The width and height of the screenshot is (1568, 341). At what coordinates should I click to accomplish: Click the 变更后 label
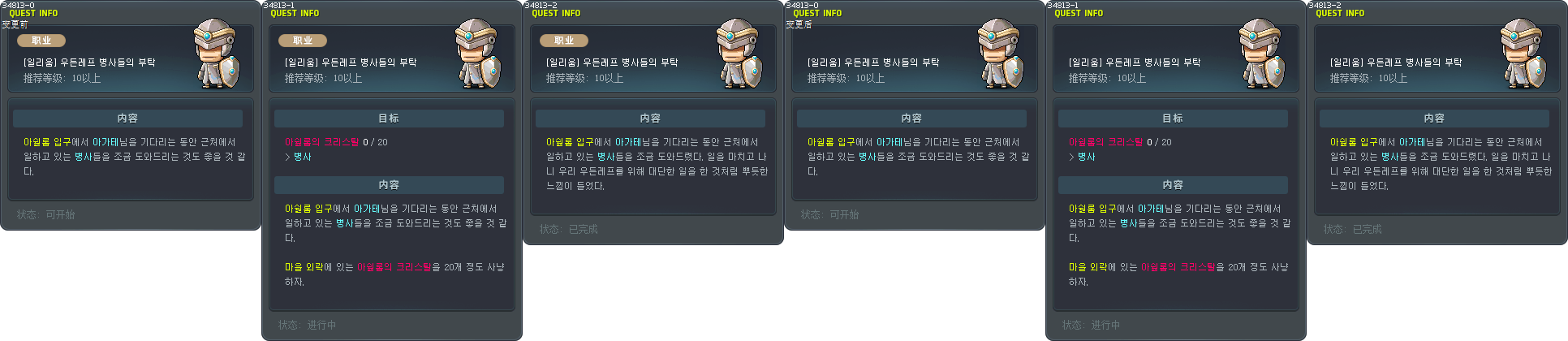point(799,24)
